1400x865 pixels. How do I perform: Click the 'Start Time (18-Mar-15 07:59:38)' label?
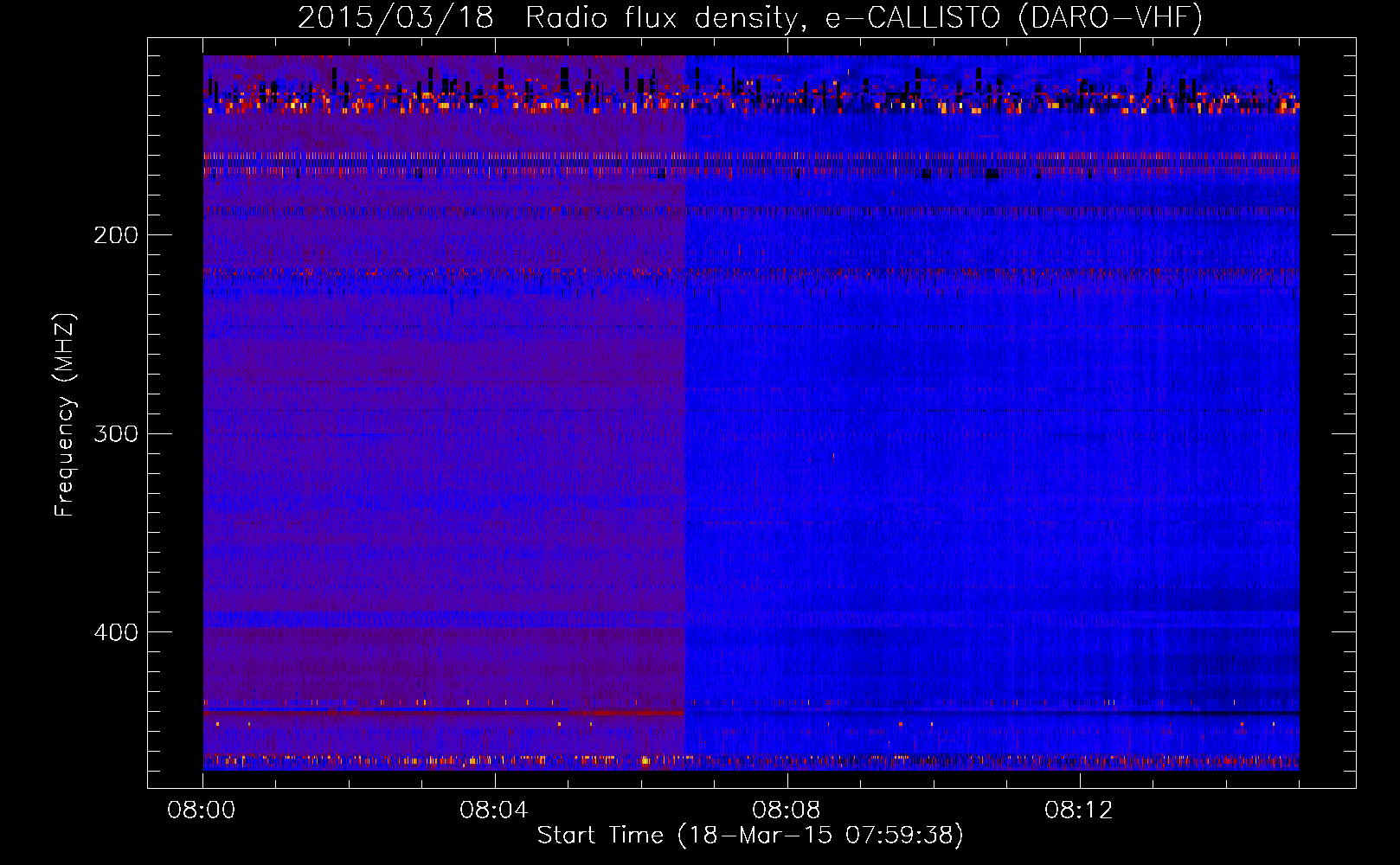click(750, 836)
